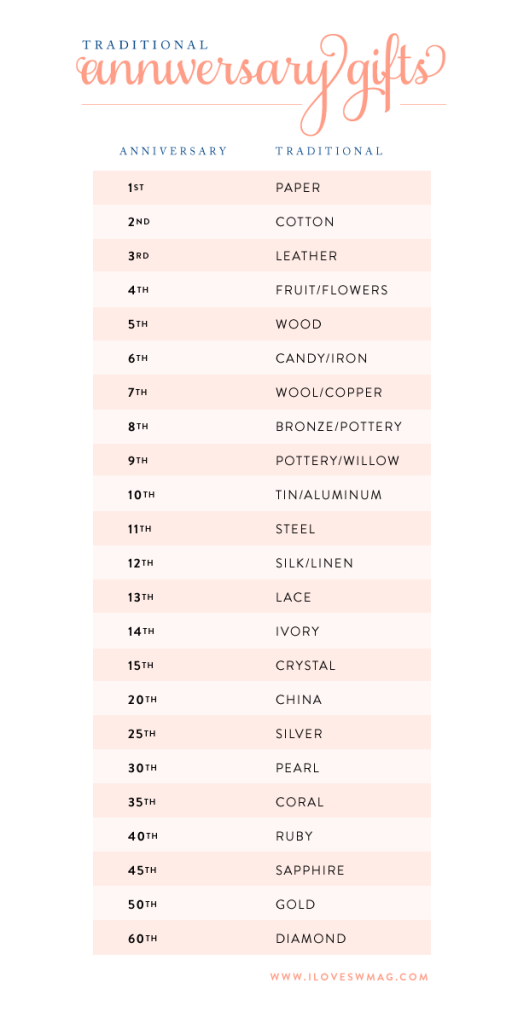Select the Diamond gift entry
Viewport: 512px width, 1024px height.
click(311, 938)
